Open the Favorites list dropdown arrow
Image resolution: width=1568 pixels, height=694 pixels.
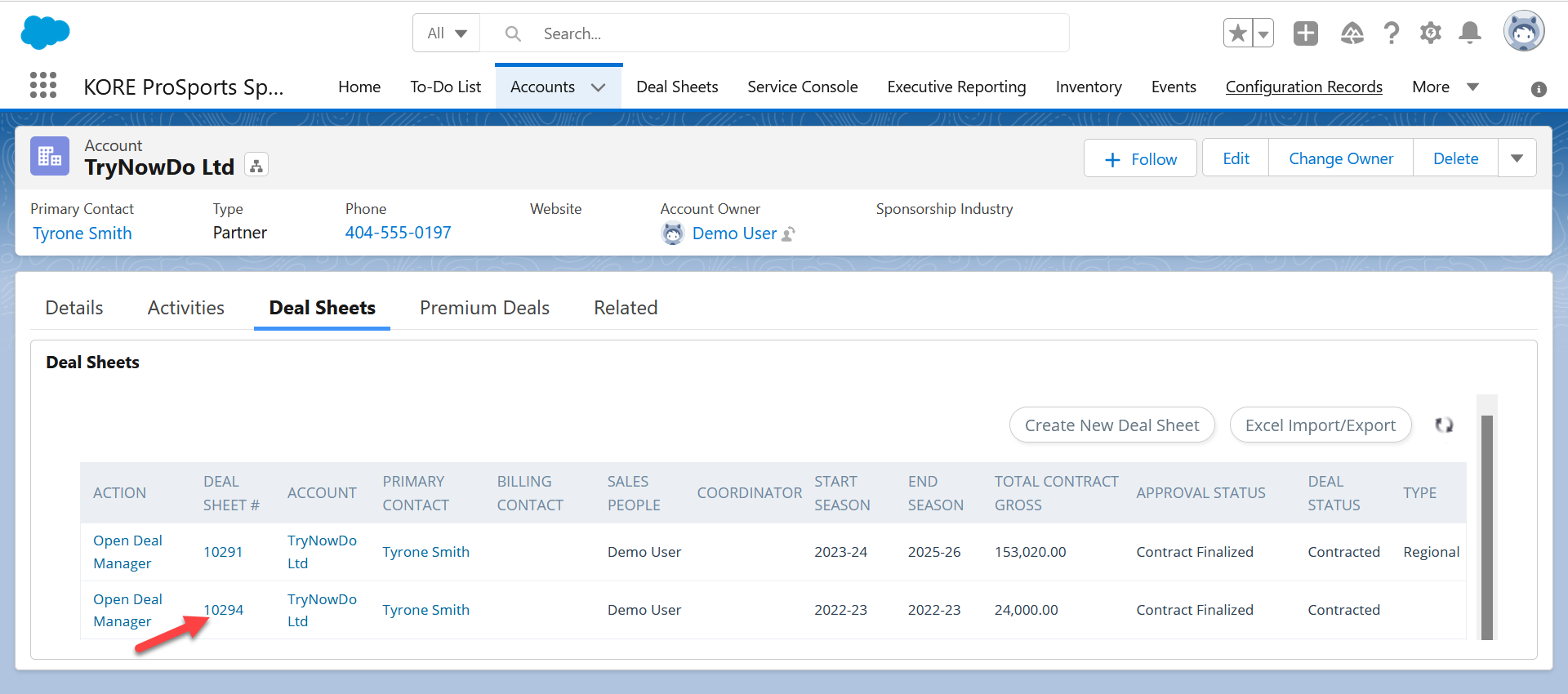(x=1263, y=33)
